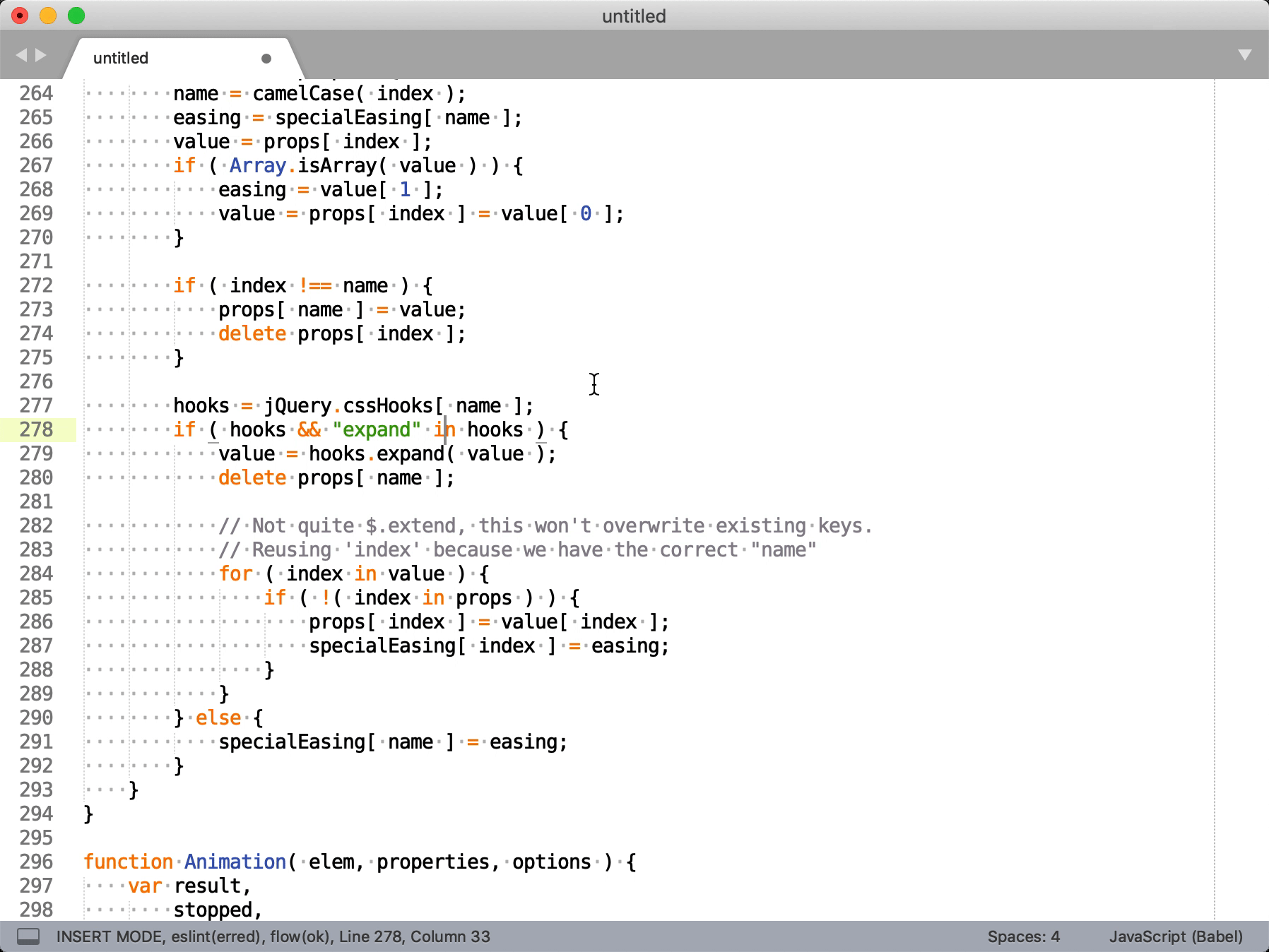Click the var keyword on line 297

point(145,886)
